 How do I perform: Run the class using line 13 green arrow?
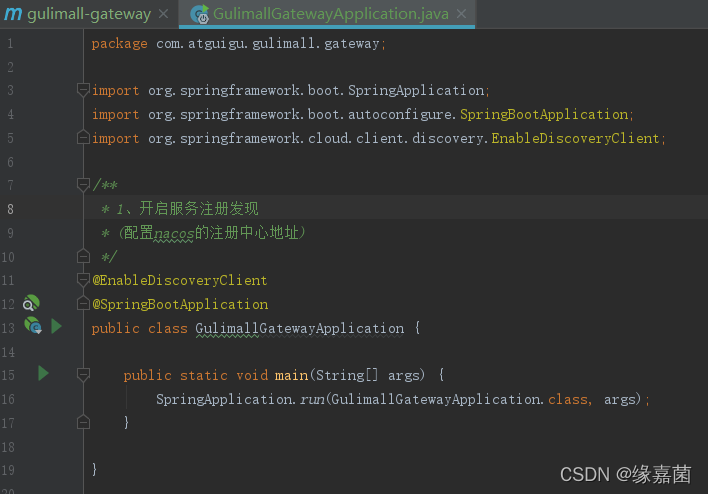[x=56, y=326]
